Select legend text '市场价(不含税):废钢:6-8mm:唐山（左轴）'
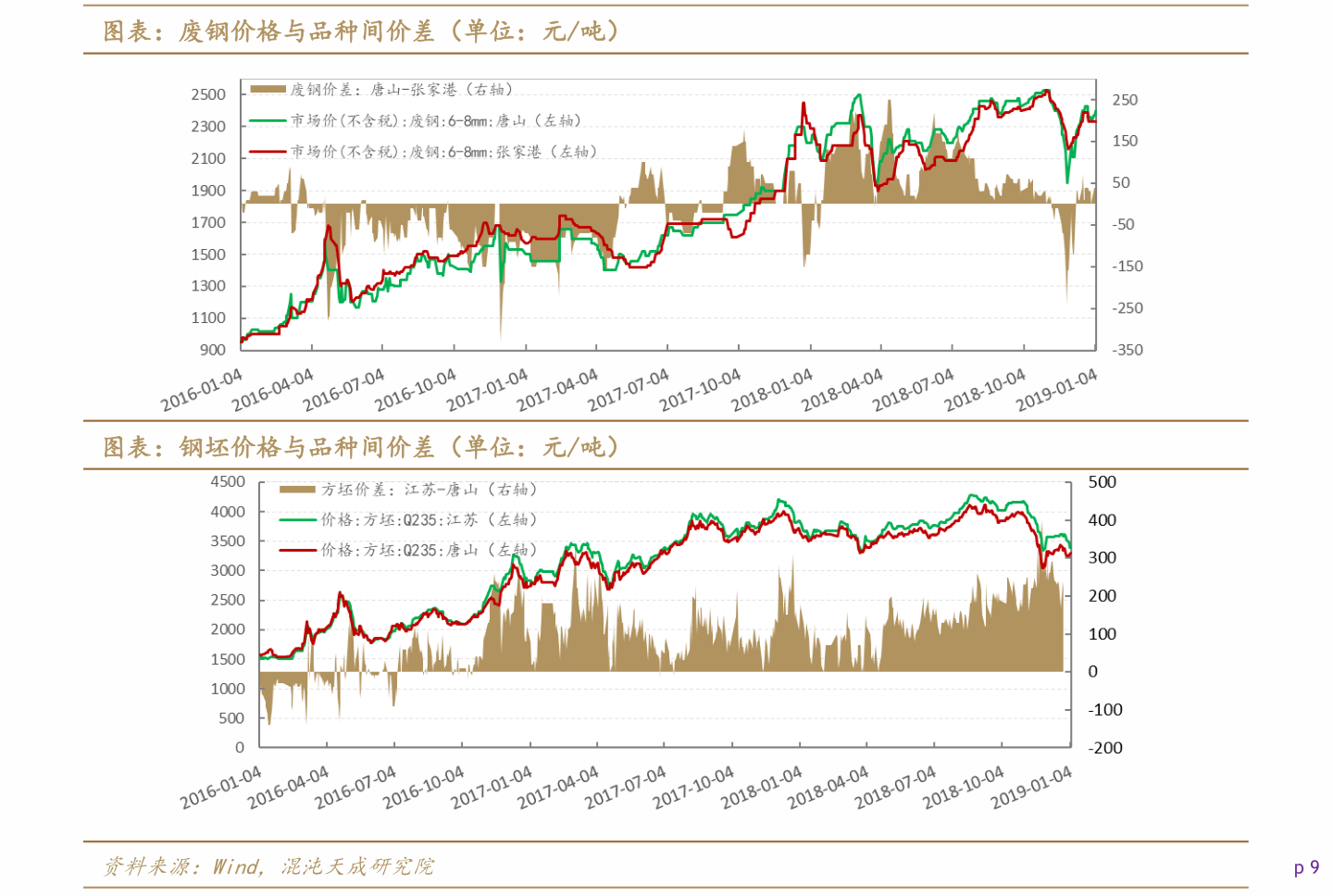 point(436,120)
